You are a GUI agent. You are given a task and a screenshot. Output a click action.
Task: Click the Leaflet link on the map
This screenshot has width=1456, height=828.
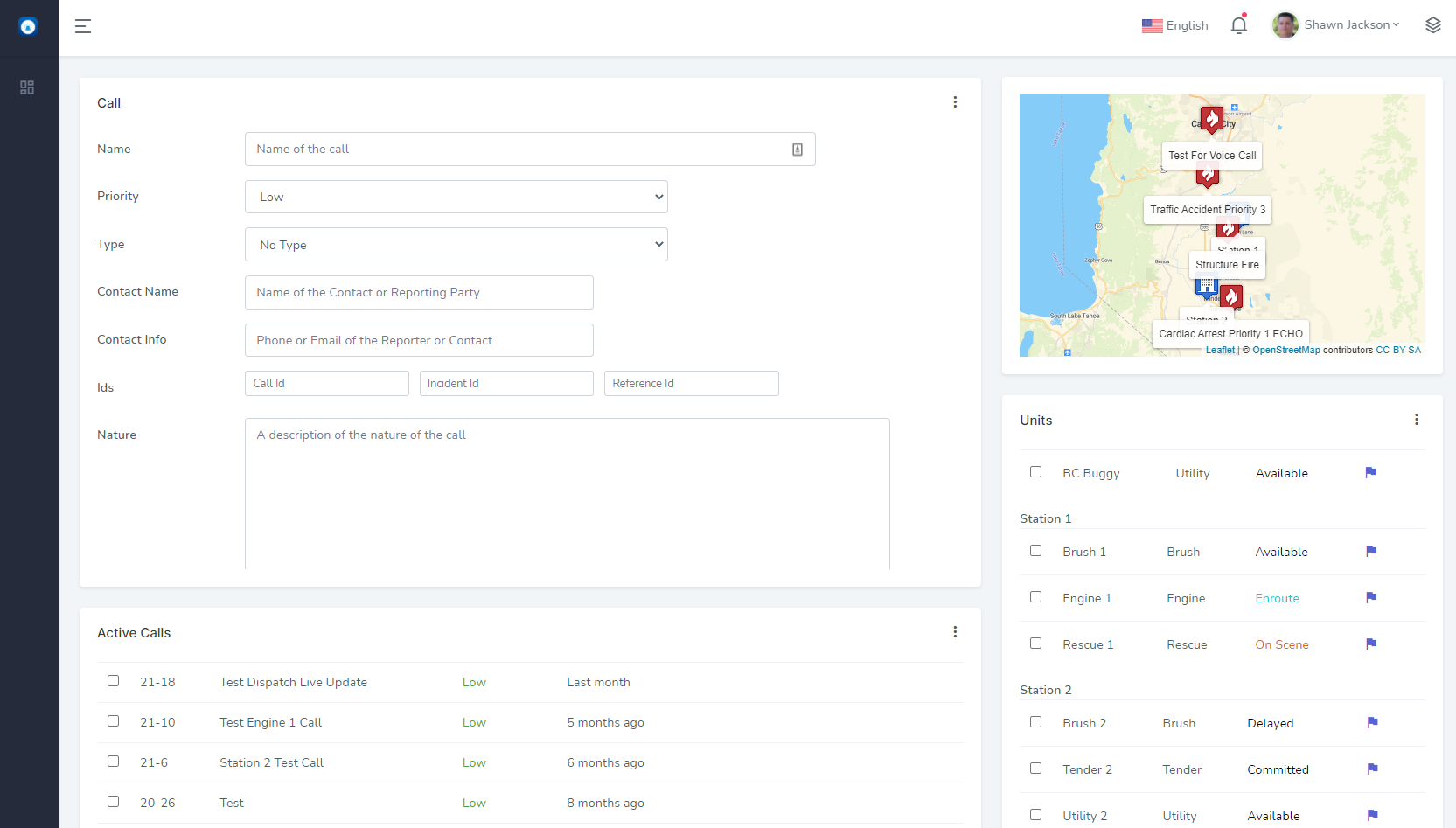tap(1219, 350)
